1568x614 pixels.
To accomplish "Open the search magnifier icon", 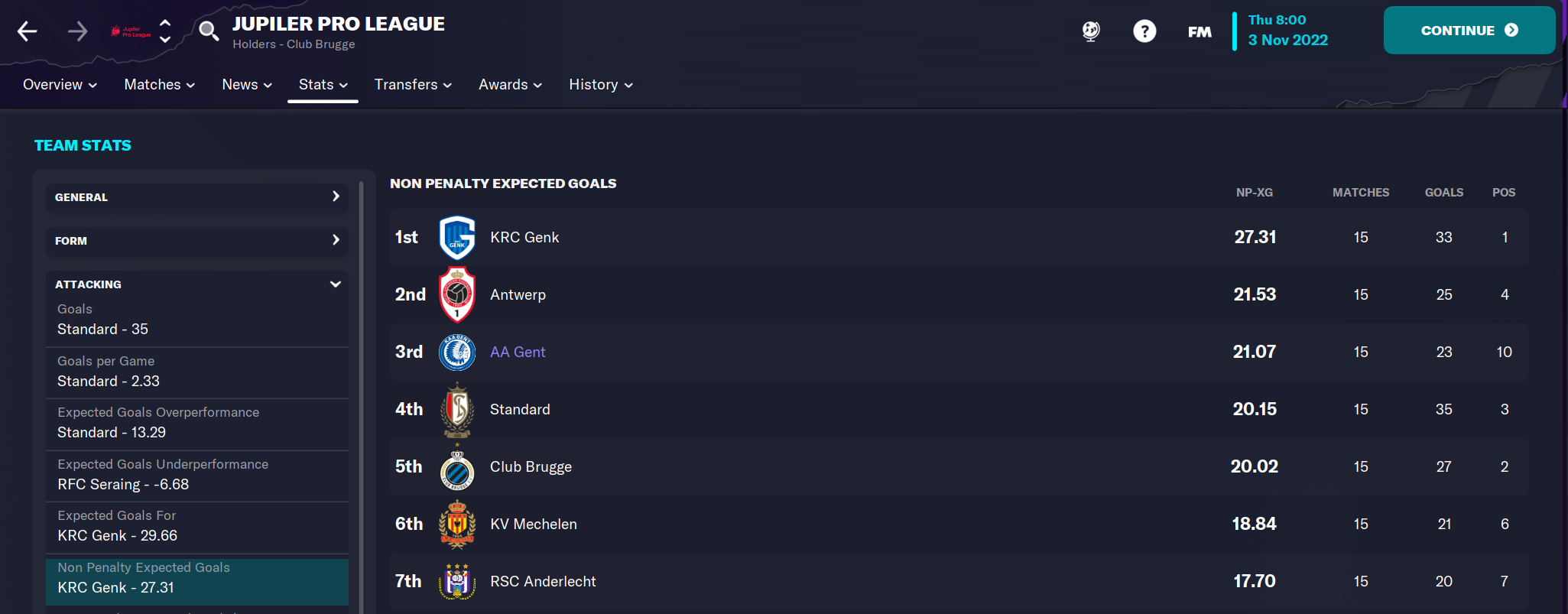I will (x=208, y=31).
